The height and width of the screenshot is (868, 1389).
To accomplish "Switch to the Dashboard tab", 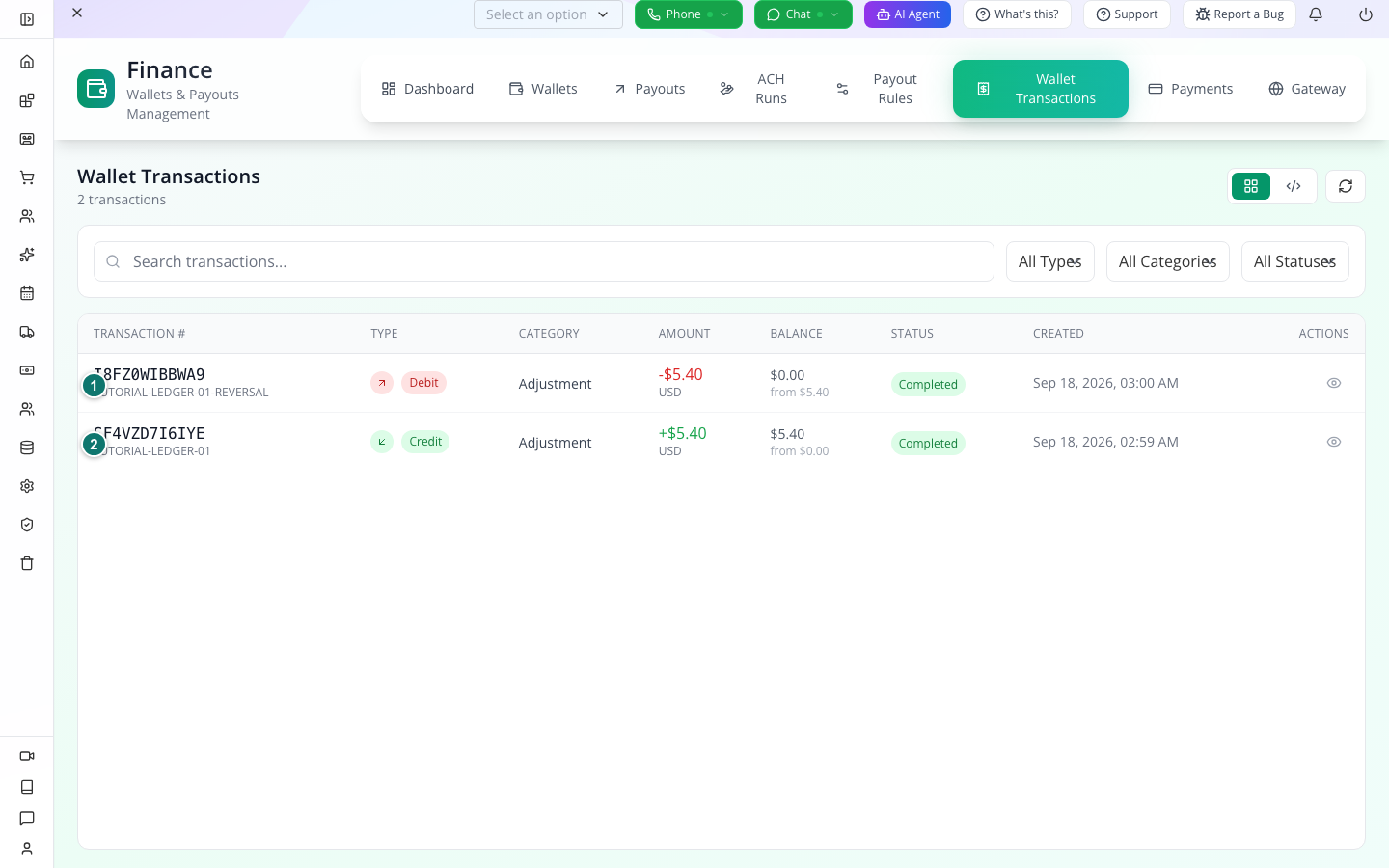I will tap(427, 89).
